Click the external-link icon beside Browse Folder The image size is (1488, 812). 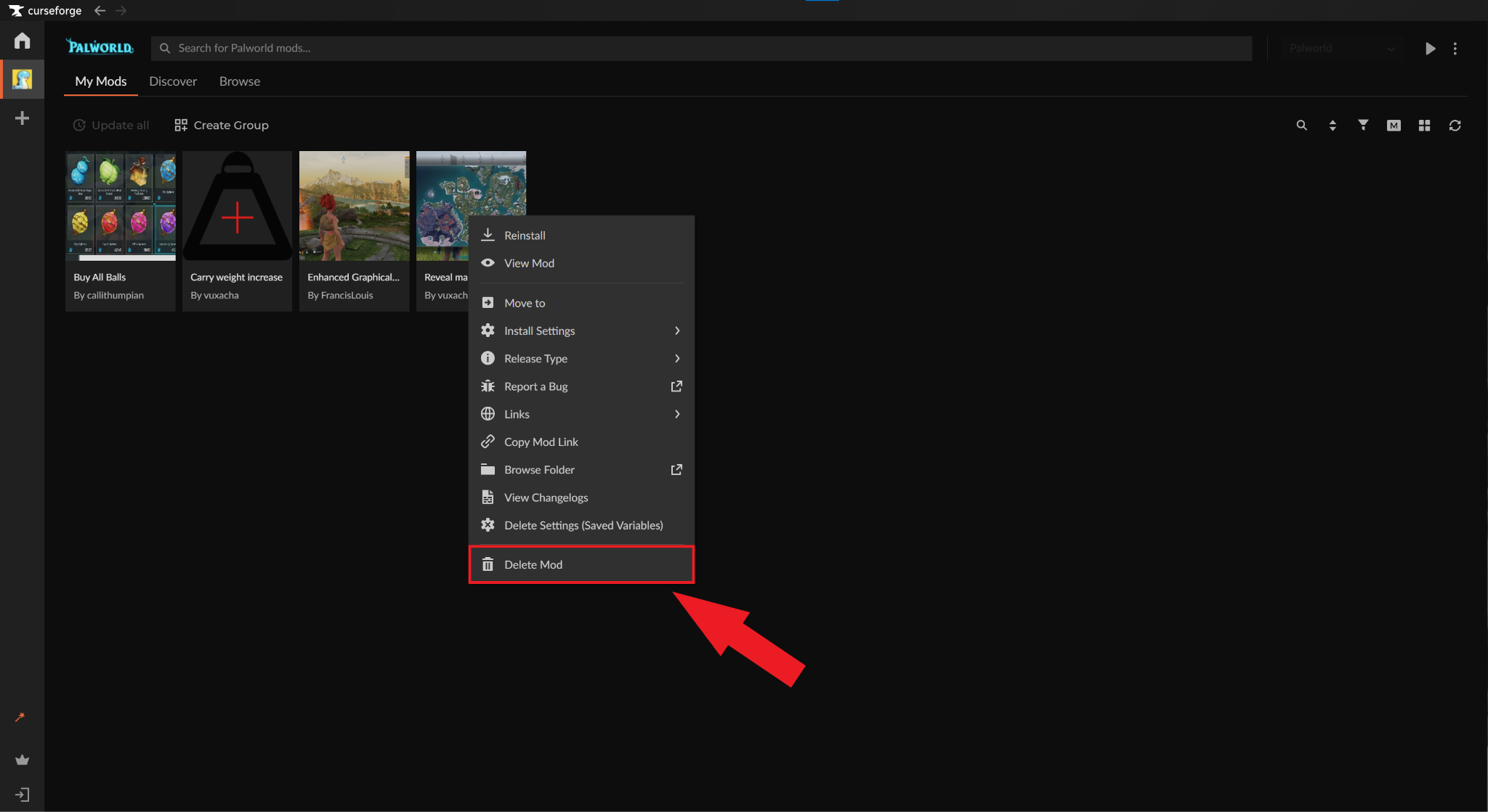pos(676,470)
